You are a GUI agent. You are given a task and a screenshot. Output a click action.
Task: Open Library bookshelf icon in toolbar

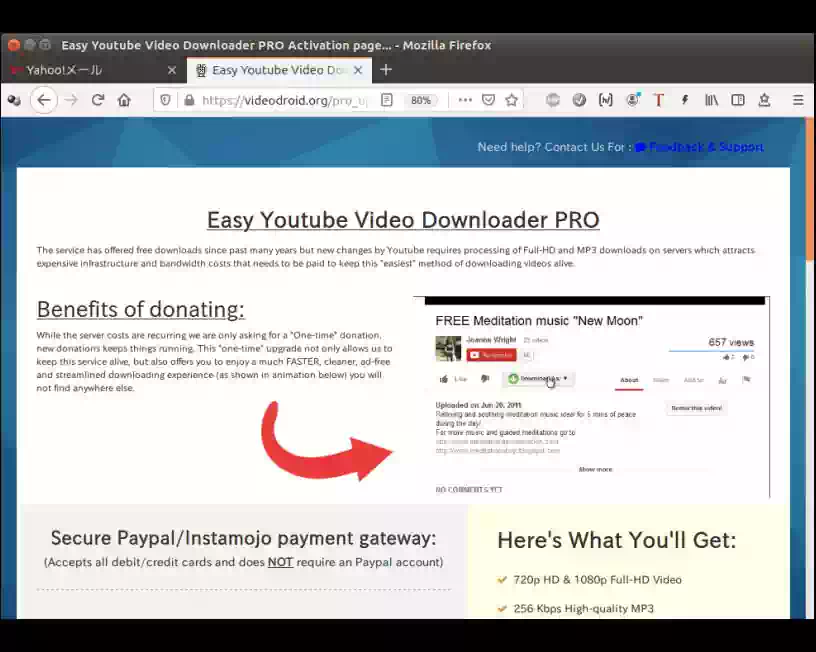711,100
